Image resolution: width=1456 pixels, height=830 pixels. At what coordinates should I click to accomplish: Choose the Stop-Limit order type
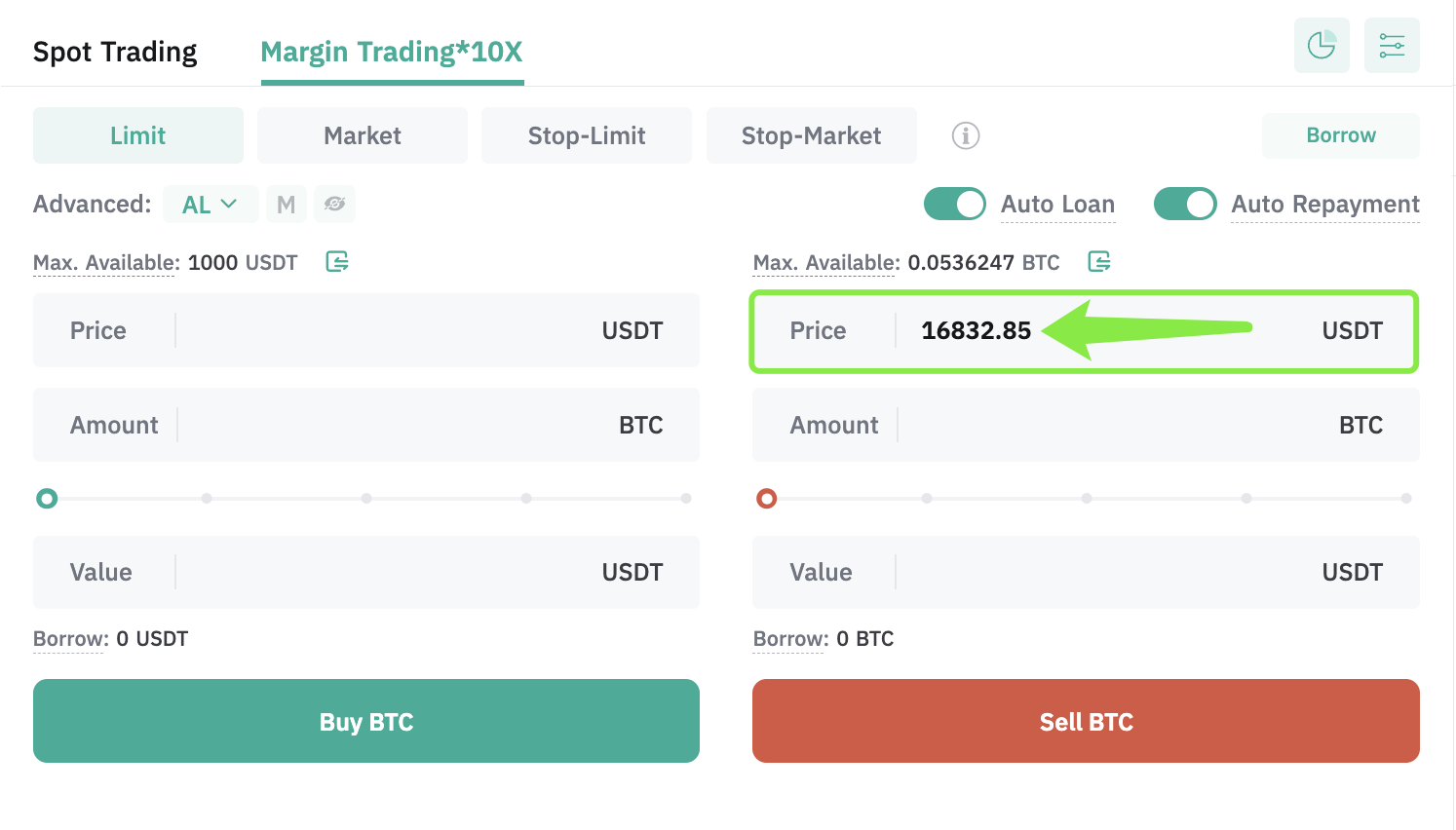(x=587, y=135)
